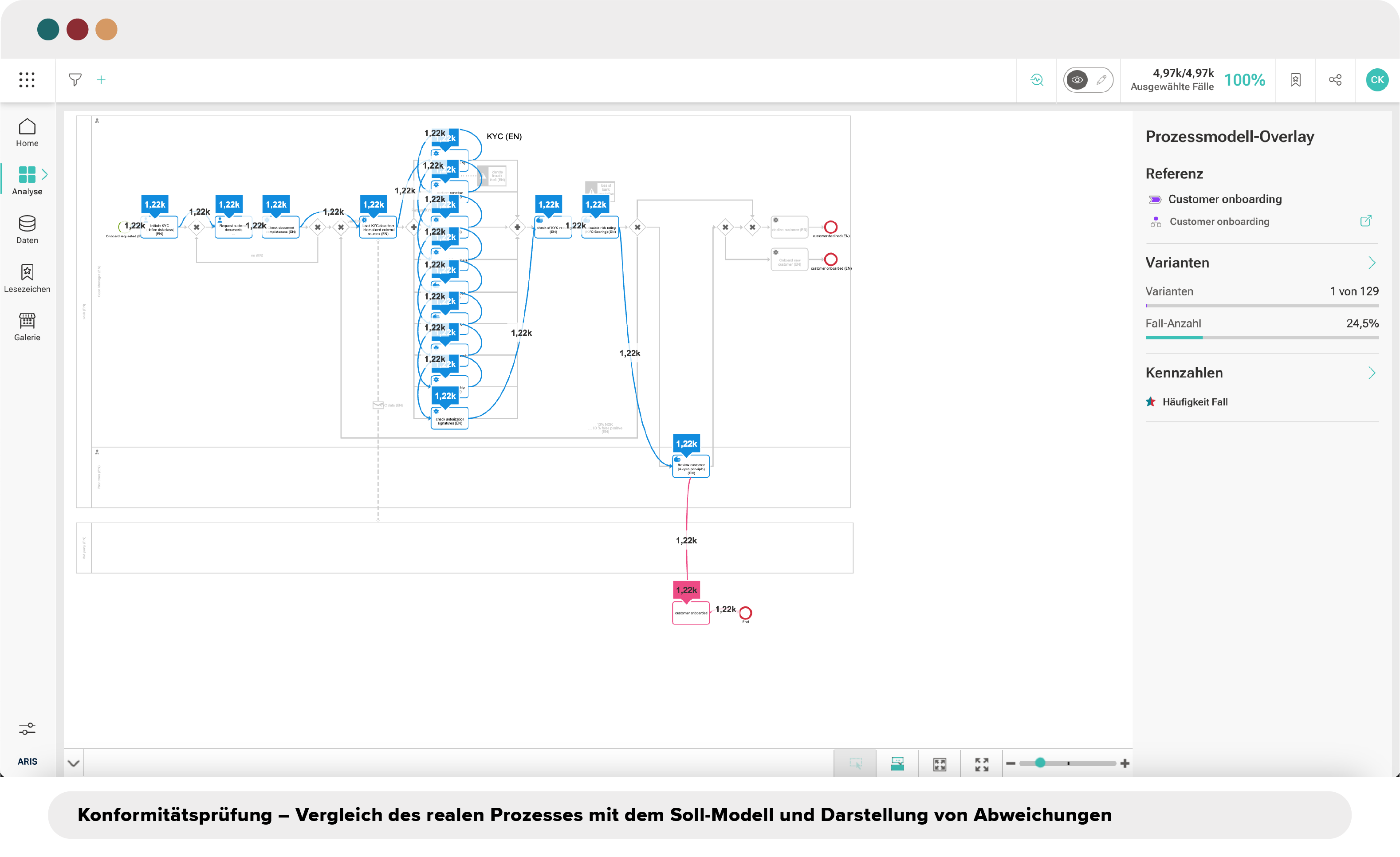Click the '1 von 129' variants value

click(1354, 291)
